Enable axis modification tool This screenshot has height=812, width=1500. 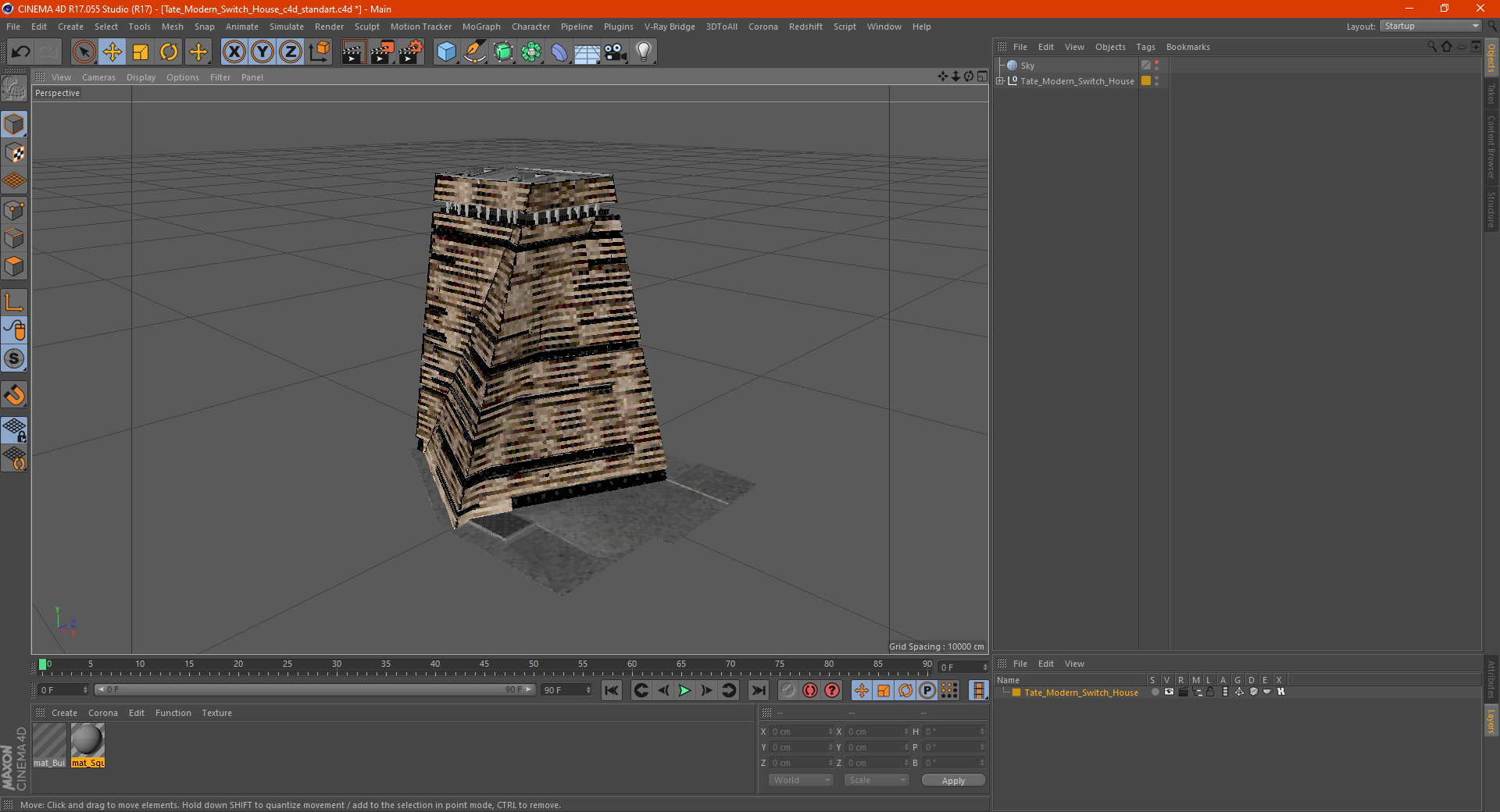click(x=14, y=302)
